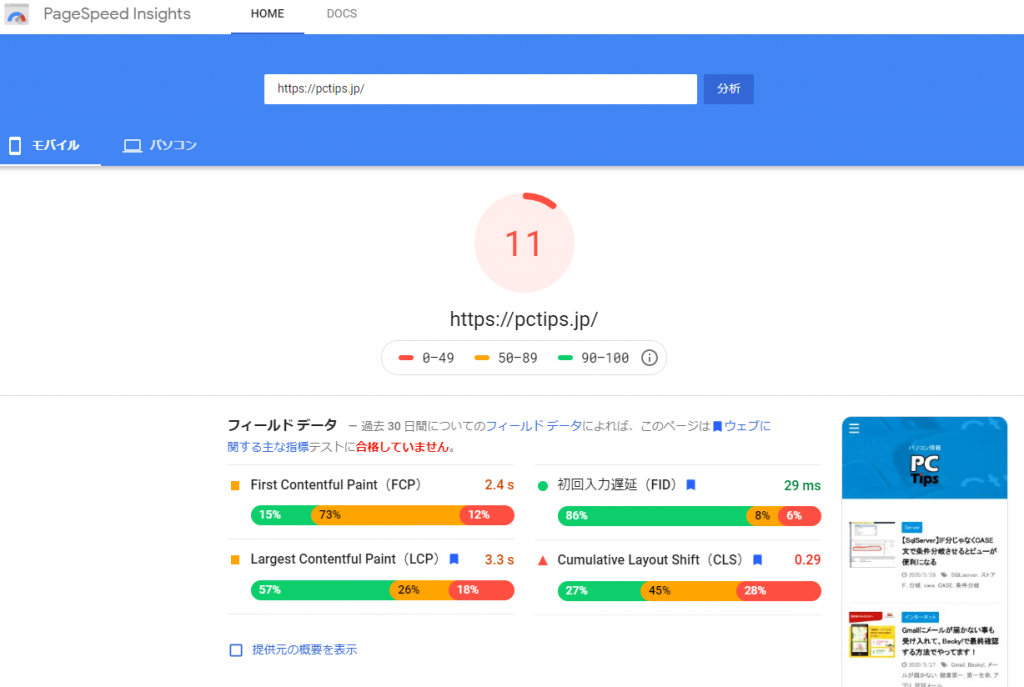The height and width of the screenshot is (687, 1024).
Task: Follow the ウェブに関する主な指標 link
Action: point(499,436)
